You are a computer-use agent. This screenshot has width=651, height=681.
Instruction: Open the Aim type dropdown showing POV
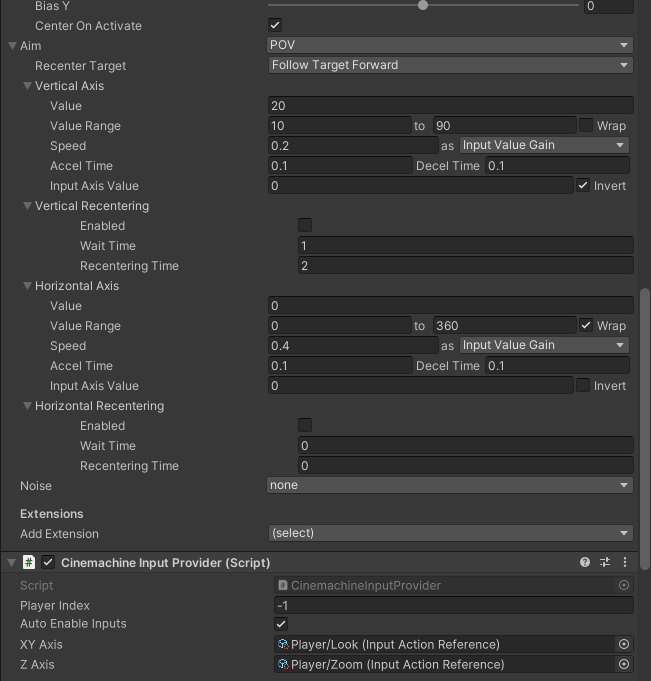point(451,45)
